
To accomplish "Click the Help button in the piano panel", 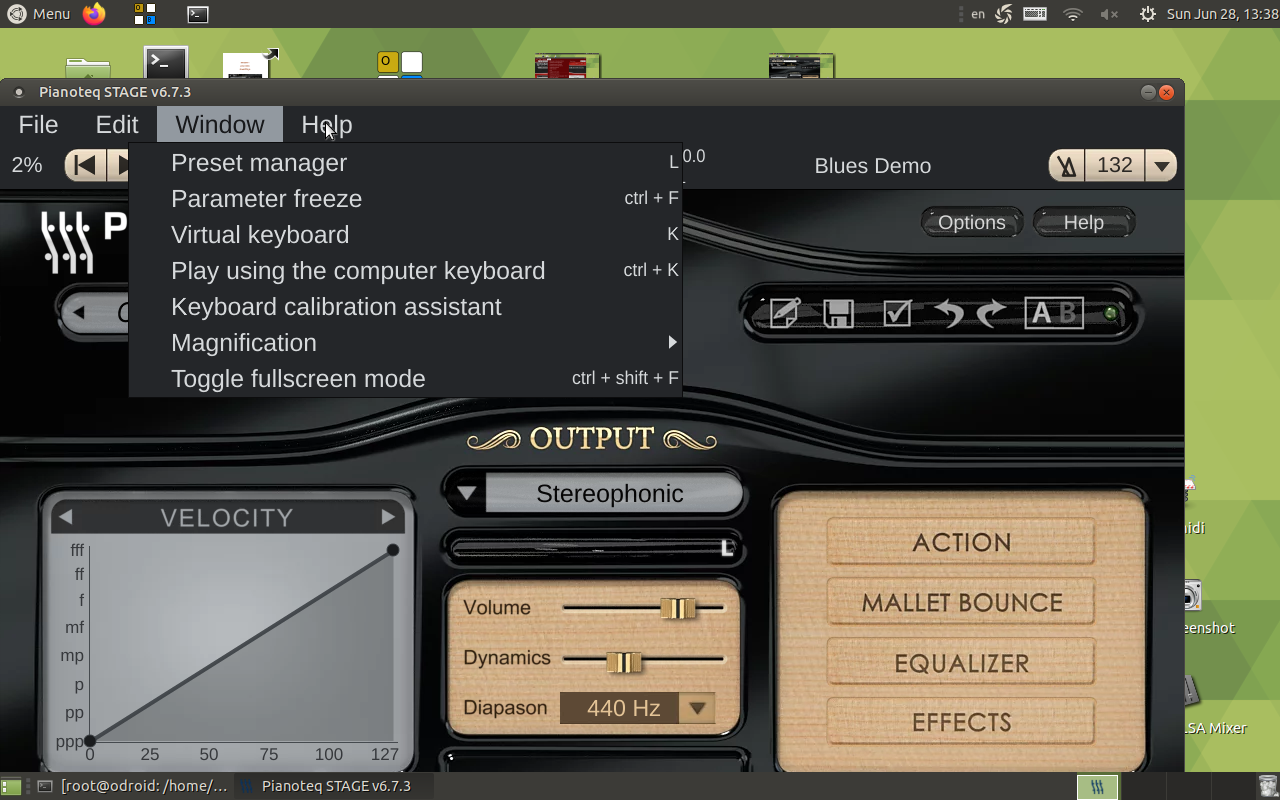I will (1083, 222).
